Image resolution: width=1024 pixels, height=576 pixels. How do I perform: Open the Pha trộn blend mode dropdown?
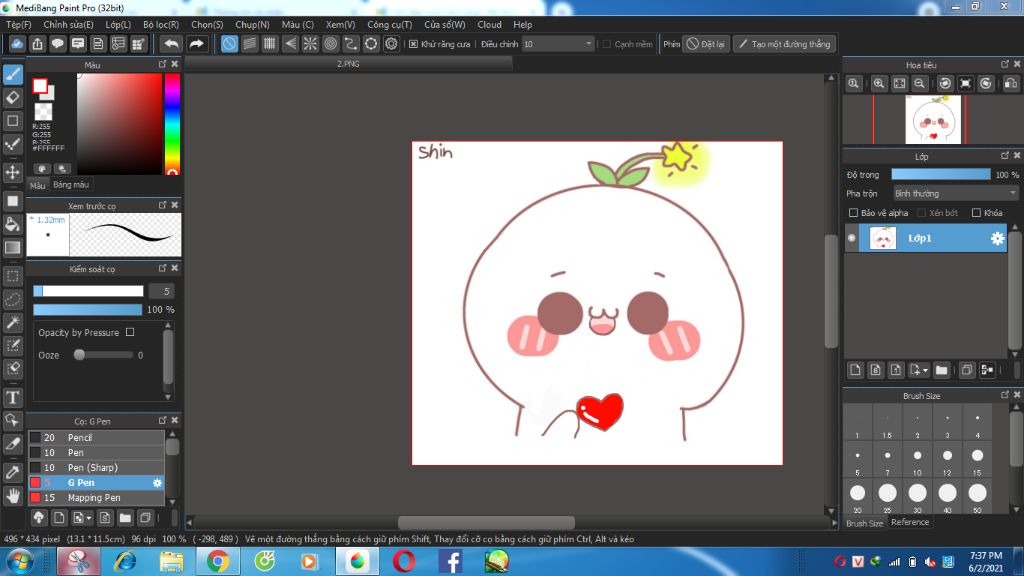coord(955,193)
